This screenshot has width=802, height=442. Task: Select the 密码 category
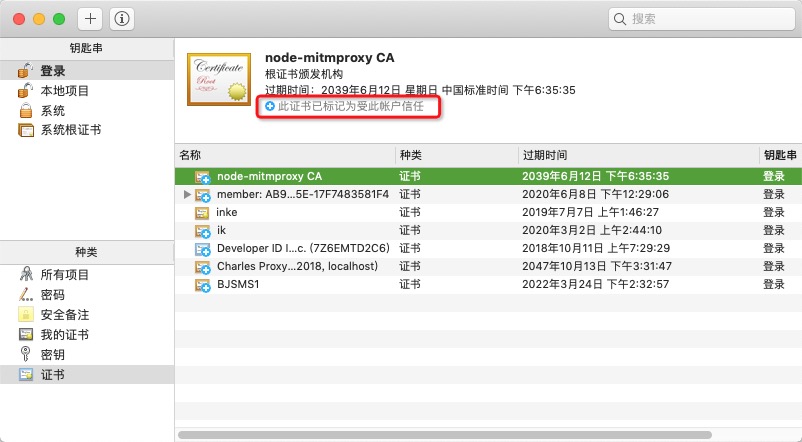[87, 295]
